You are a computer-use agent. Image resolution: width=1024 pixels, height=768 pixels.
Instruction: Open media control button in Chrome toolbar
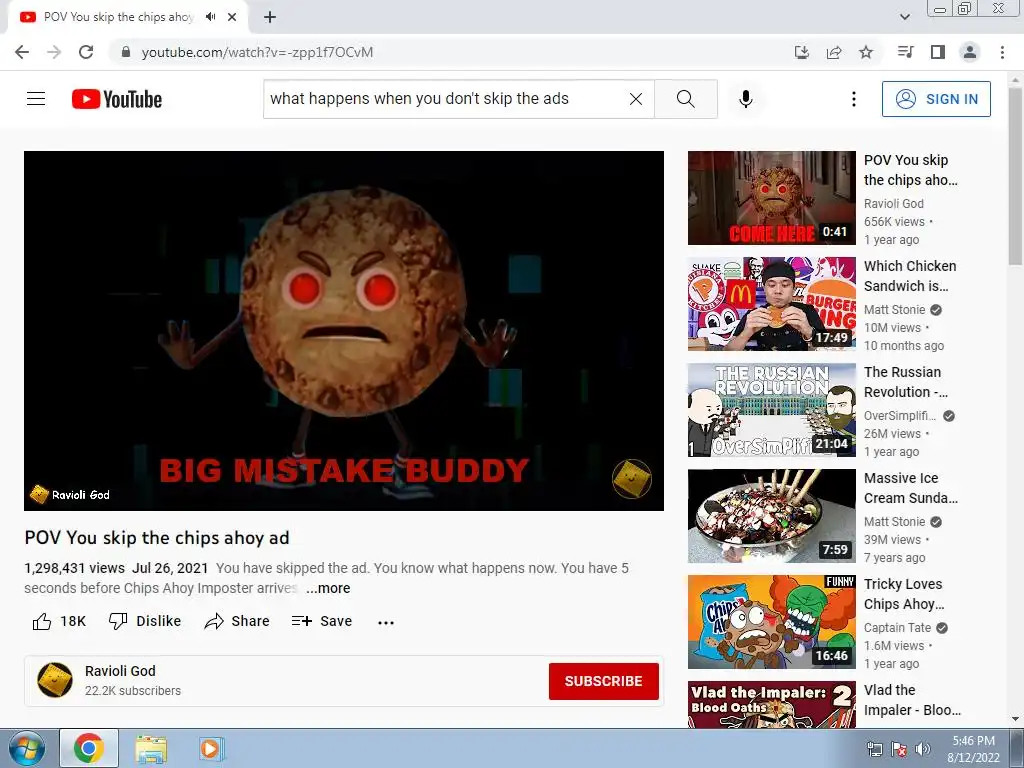pos(906,52)
